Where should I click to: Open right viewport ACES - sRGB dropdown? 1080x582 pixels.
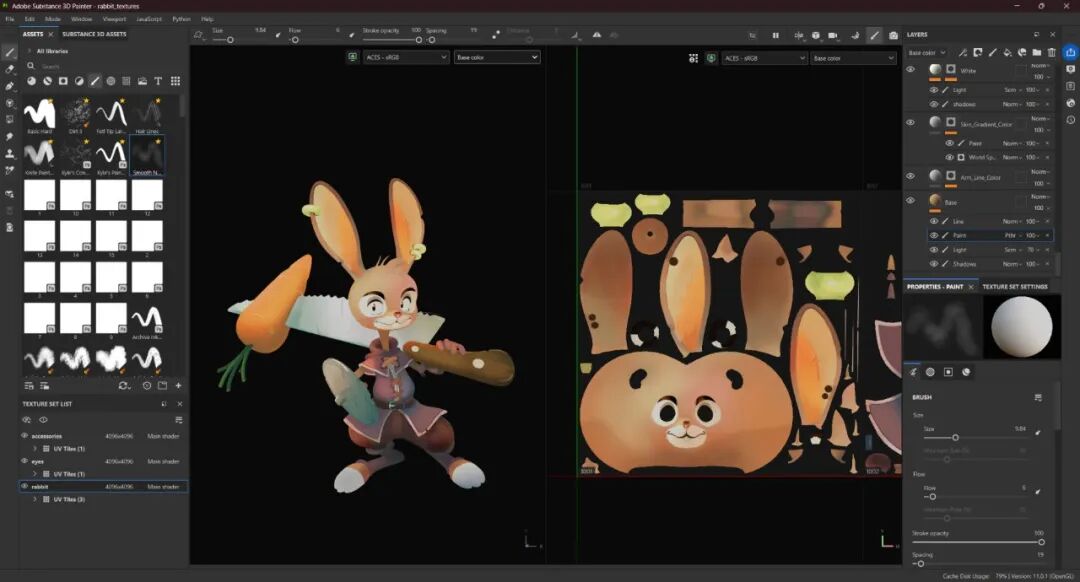pyautogui.click(x=765, y=59)
